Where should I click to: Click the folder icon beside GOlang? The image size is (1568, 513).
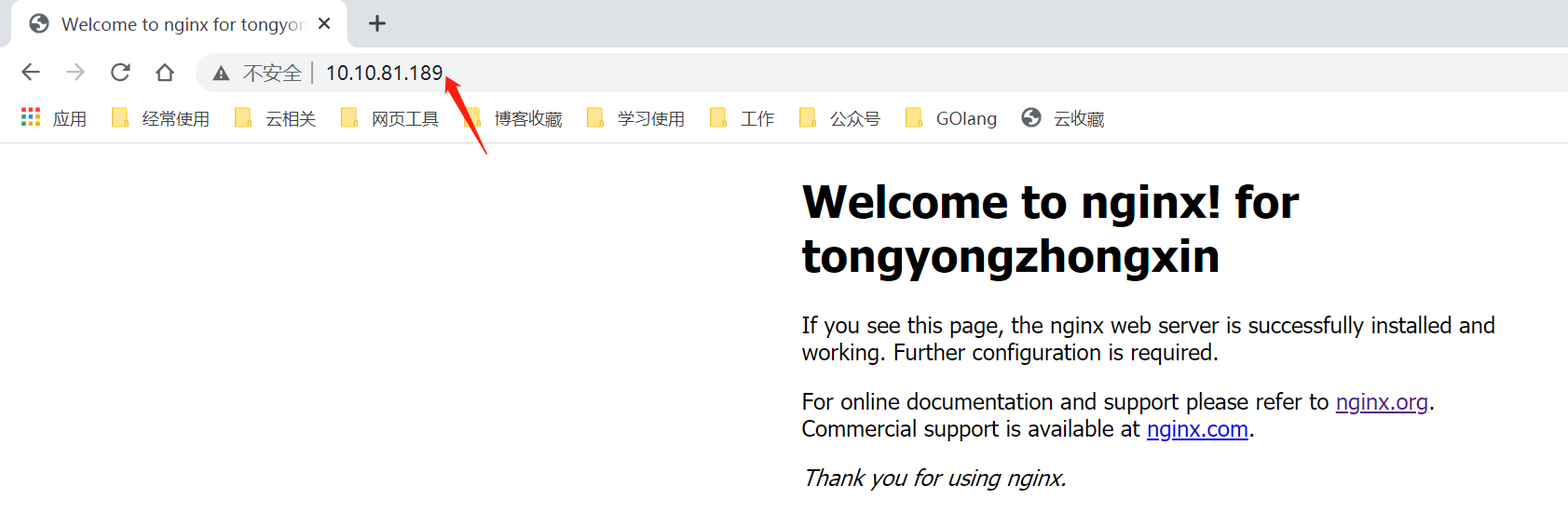click(x=914, y=117)
